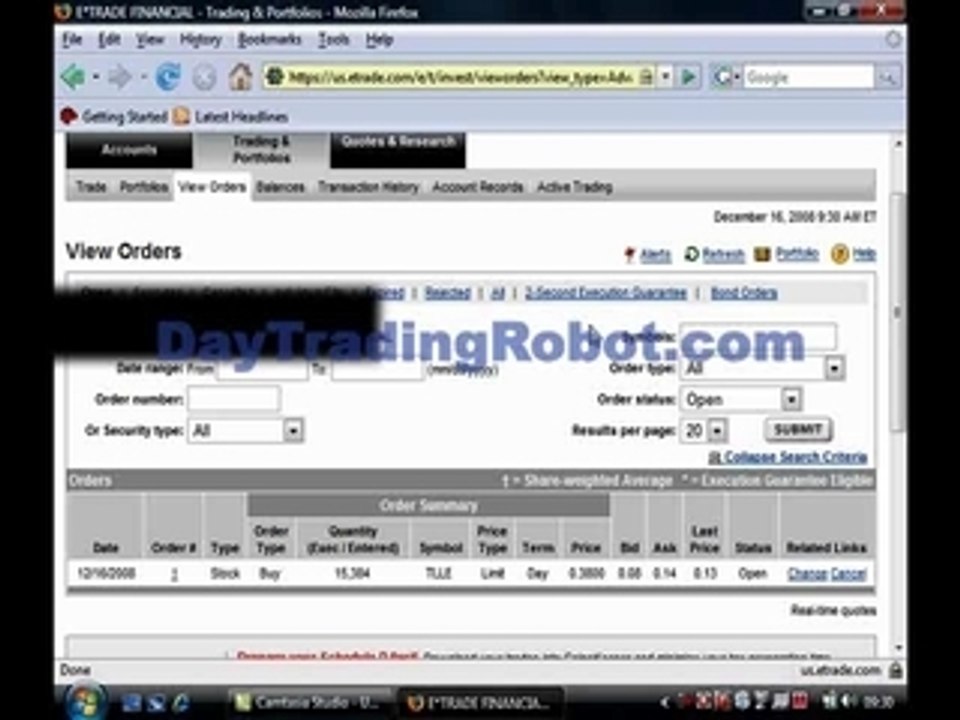This screenshot has height=720, width=960.
Task: Click the Cancel link for TLLE order
Action: click(848, 574)
